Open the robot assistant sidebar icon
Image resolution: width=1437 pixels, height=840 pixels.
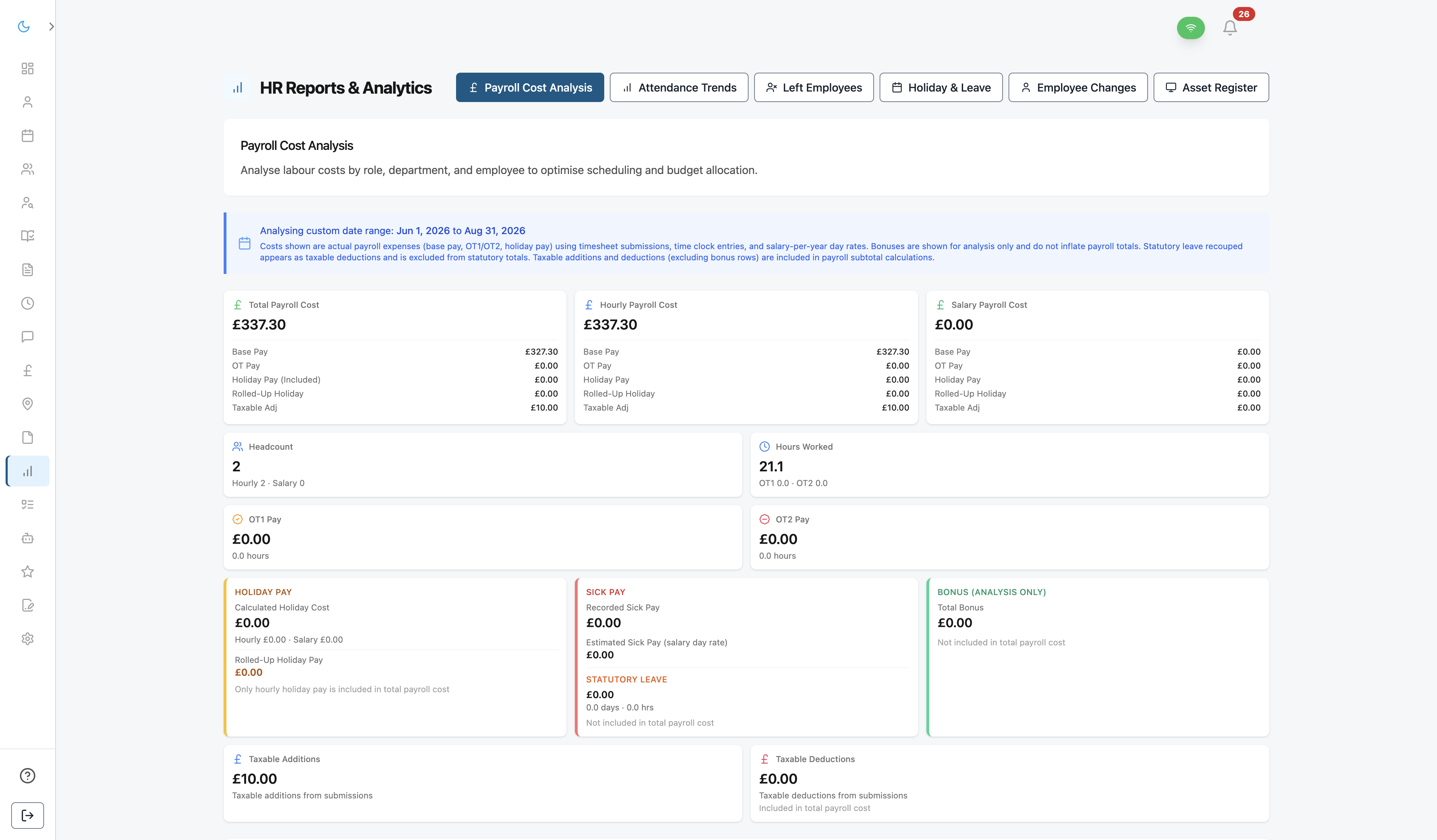tap(27, 538)
